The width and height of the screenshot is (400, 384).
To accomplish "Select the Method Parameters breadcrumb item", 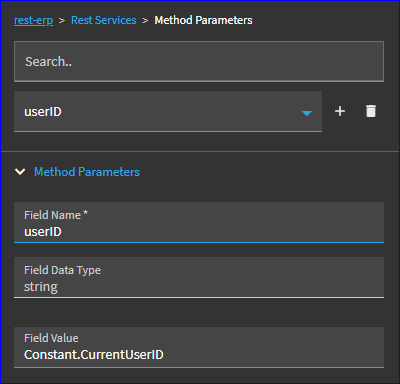I will click(203, 20).
